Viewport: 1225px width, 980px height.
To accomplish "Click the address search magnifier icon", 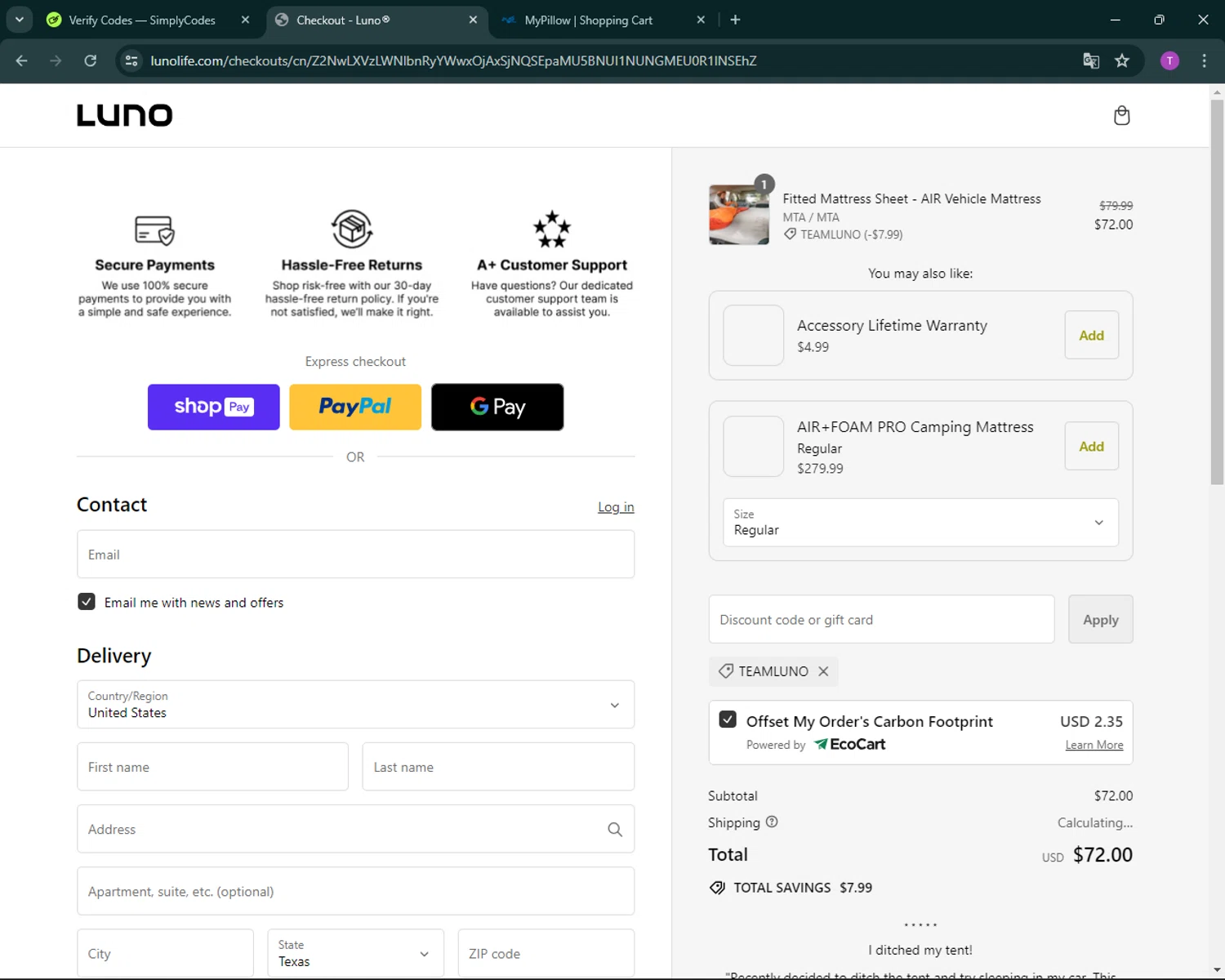I will [615, 830].
